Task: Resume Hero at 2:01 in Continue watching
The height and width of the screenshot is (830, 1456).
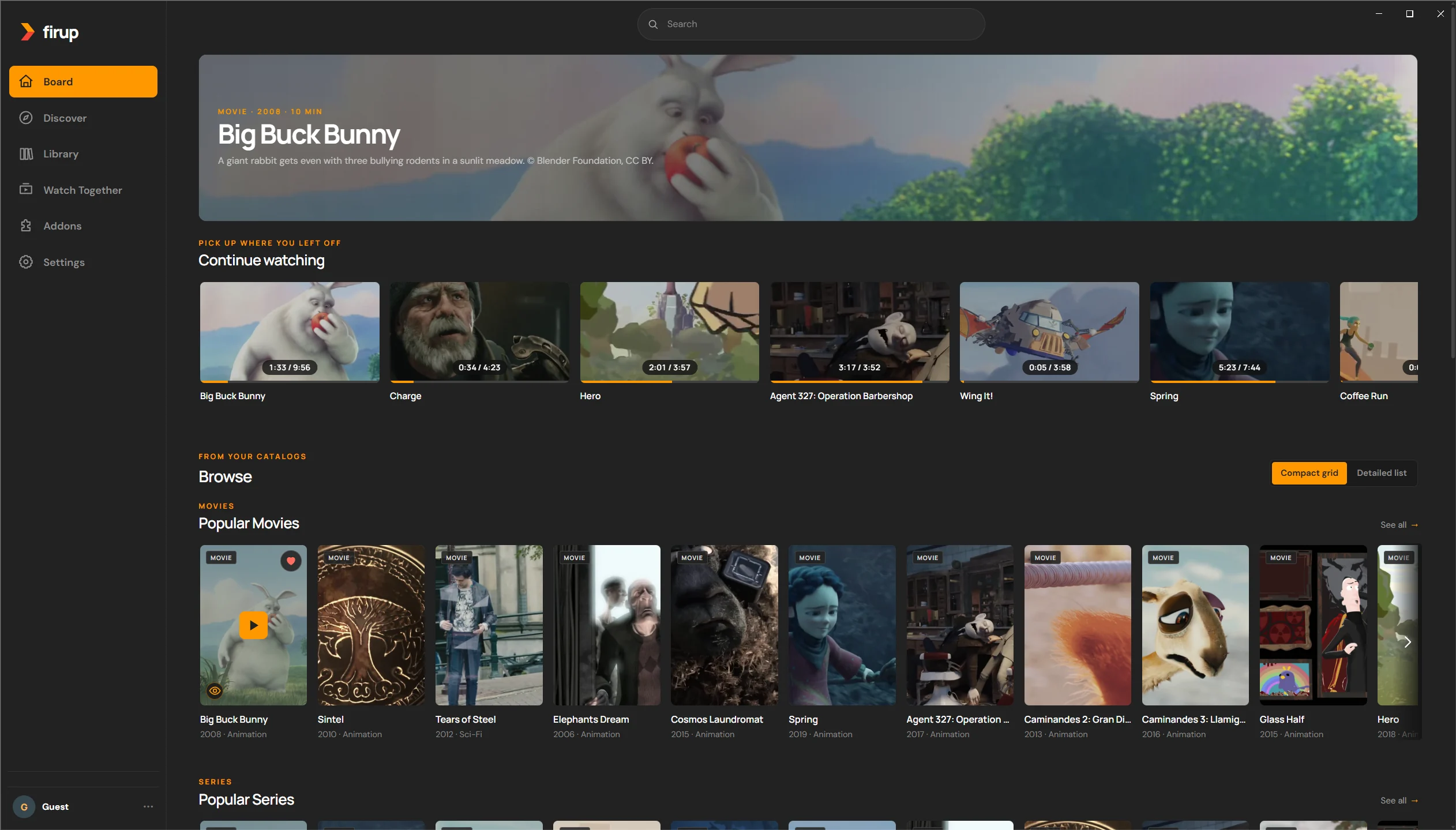Action: (x=669, y=332)
